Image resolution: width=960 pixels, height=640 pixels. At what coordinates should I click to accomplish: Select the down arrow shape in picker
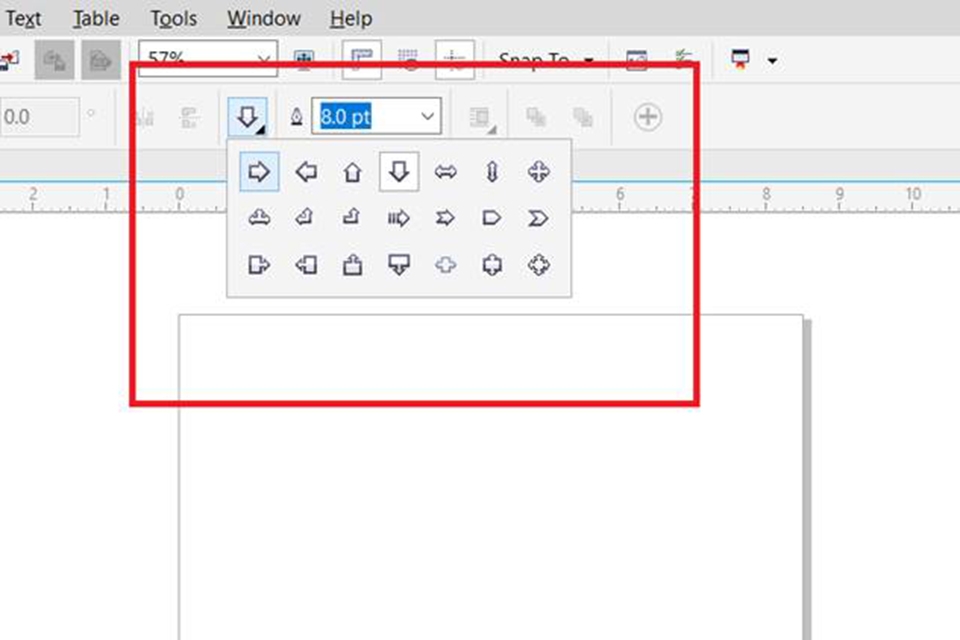click(x=399, y=171)
